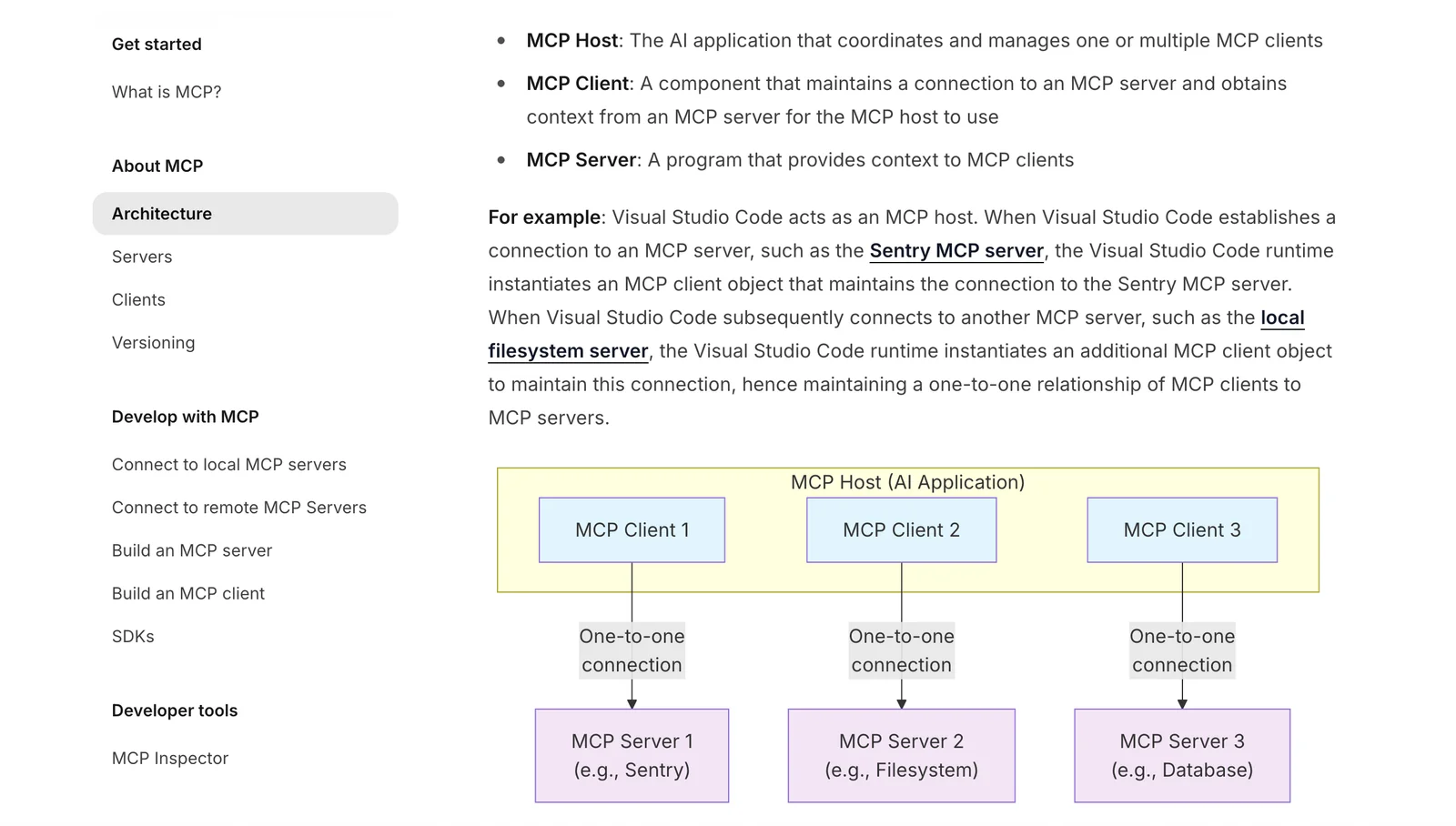This screenshot has height=826, width=1456.
Task: Click the MCP Client 2 diagram box
Action: (901, 530)
